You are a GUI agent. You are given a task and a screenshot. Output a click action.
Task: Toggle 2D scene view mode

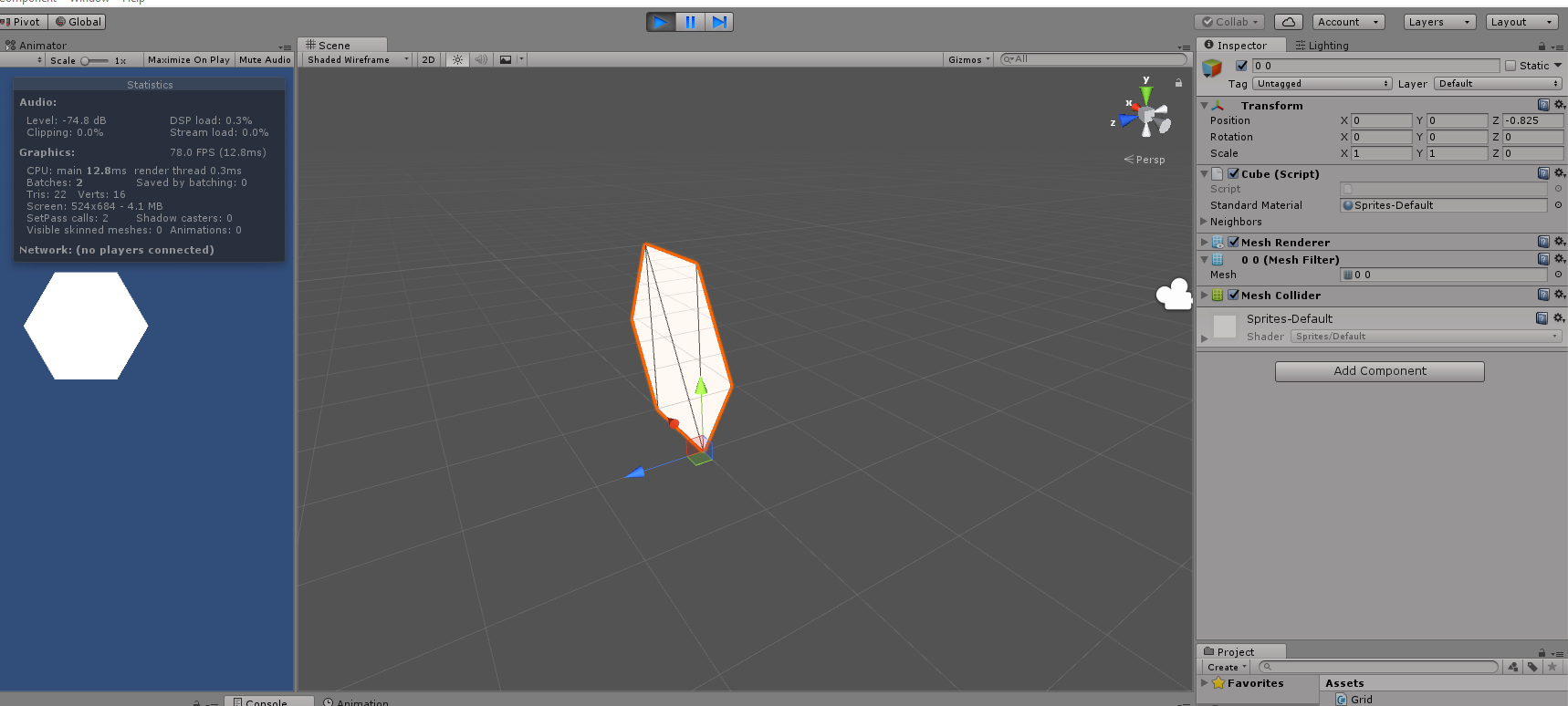[x=428, y=59]
